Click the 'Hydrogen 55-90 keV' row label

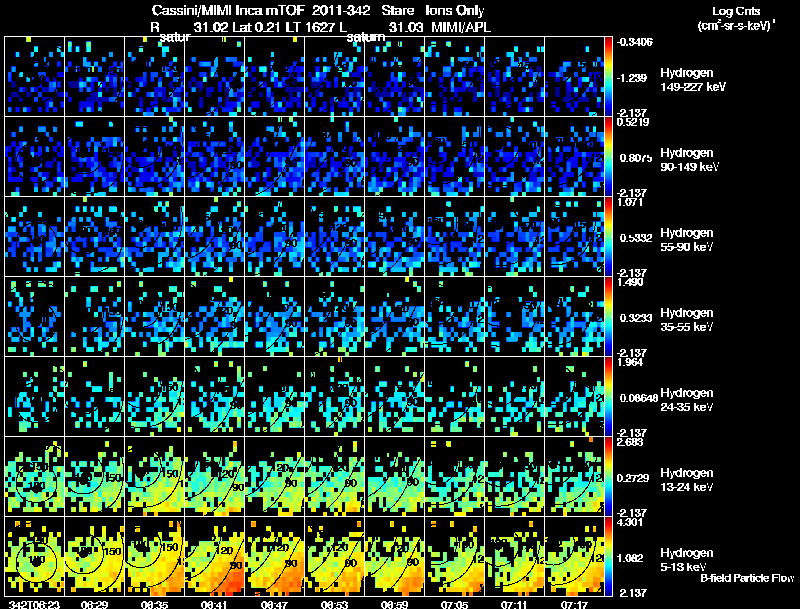coord(687,240)
